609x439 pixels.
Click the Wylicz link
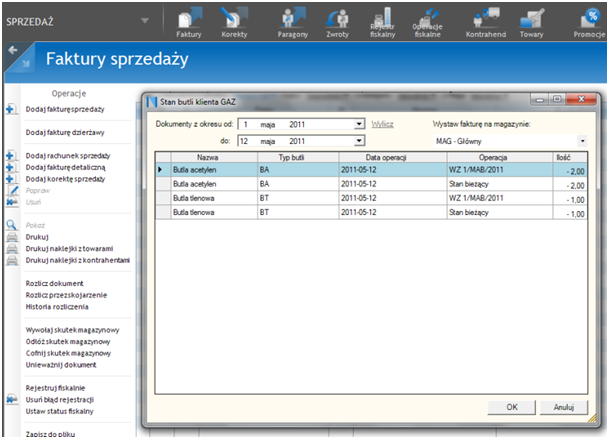coord(382,124)
